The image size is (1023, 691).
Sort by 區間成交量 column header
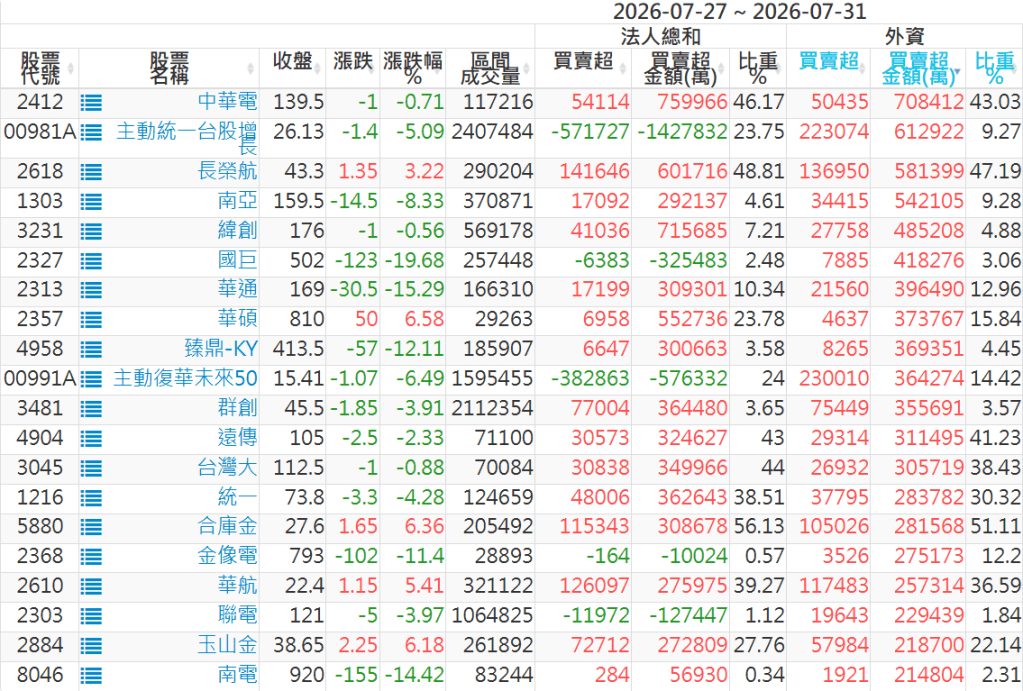coord(490,69)
